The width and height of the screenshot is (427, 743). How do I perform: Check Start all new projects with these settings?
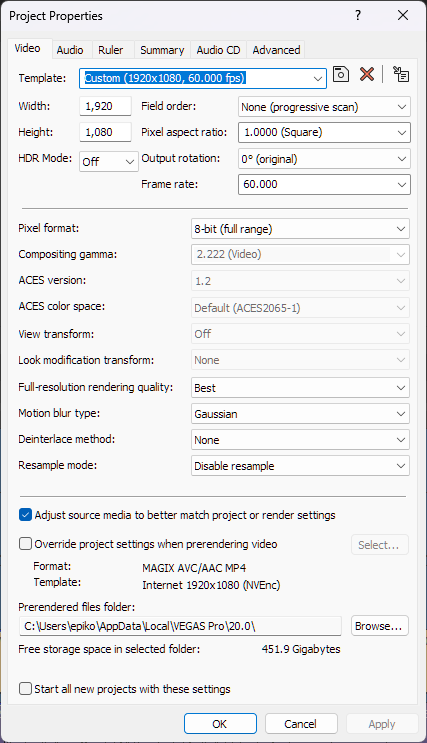(x=25, y=689)
